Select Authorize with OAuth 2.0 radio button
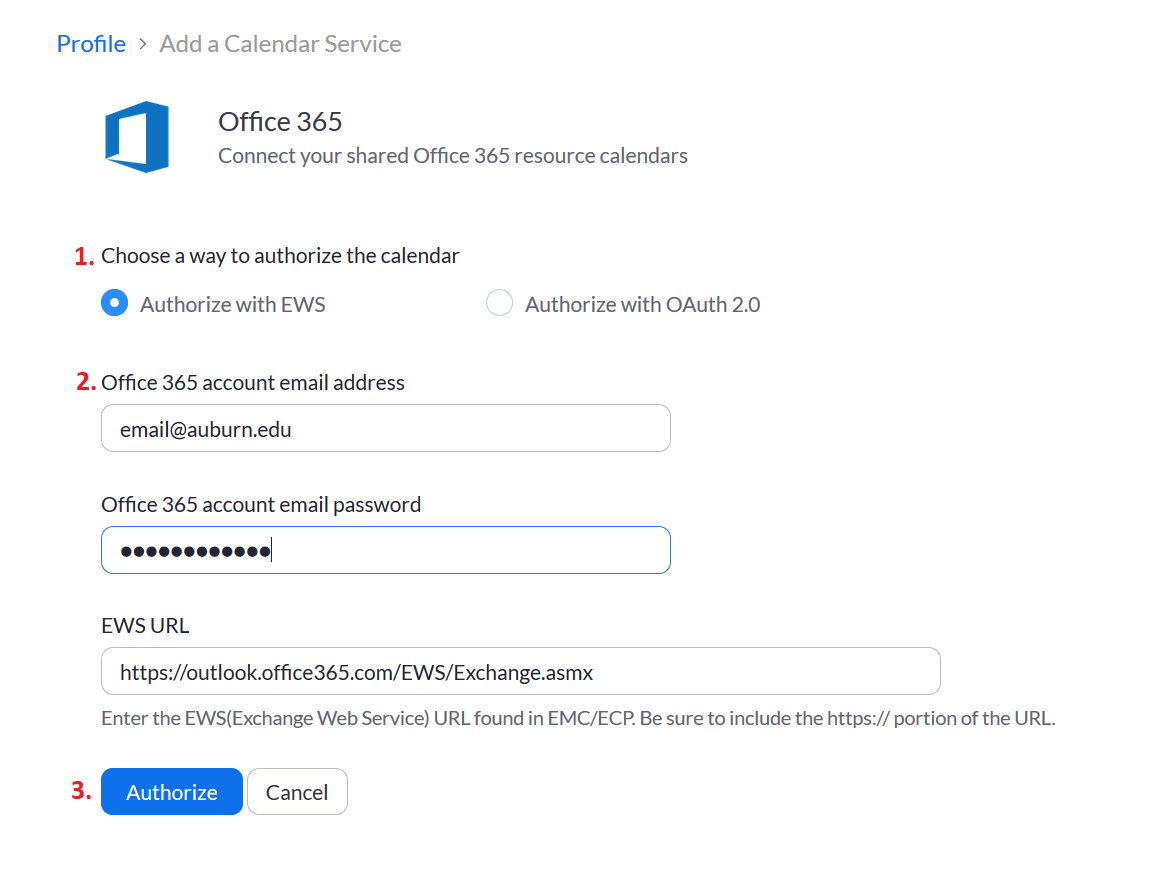The image size is (1173, 876). 499,303
